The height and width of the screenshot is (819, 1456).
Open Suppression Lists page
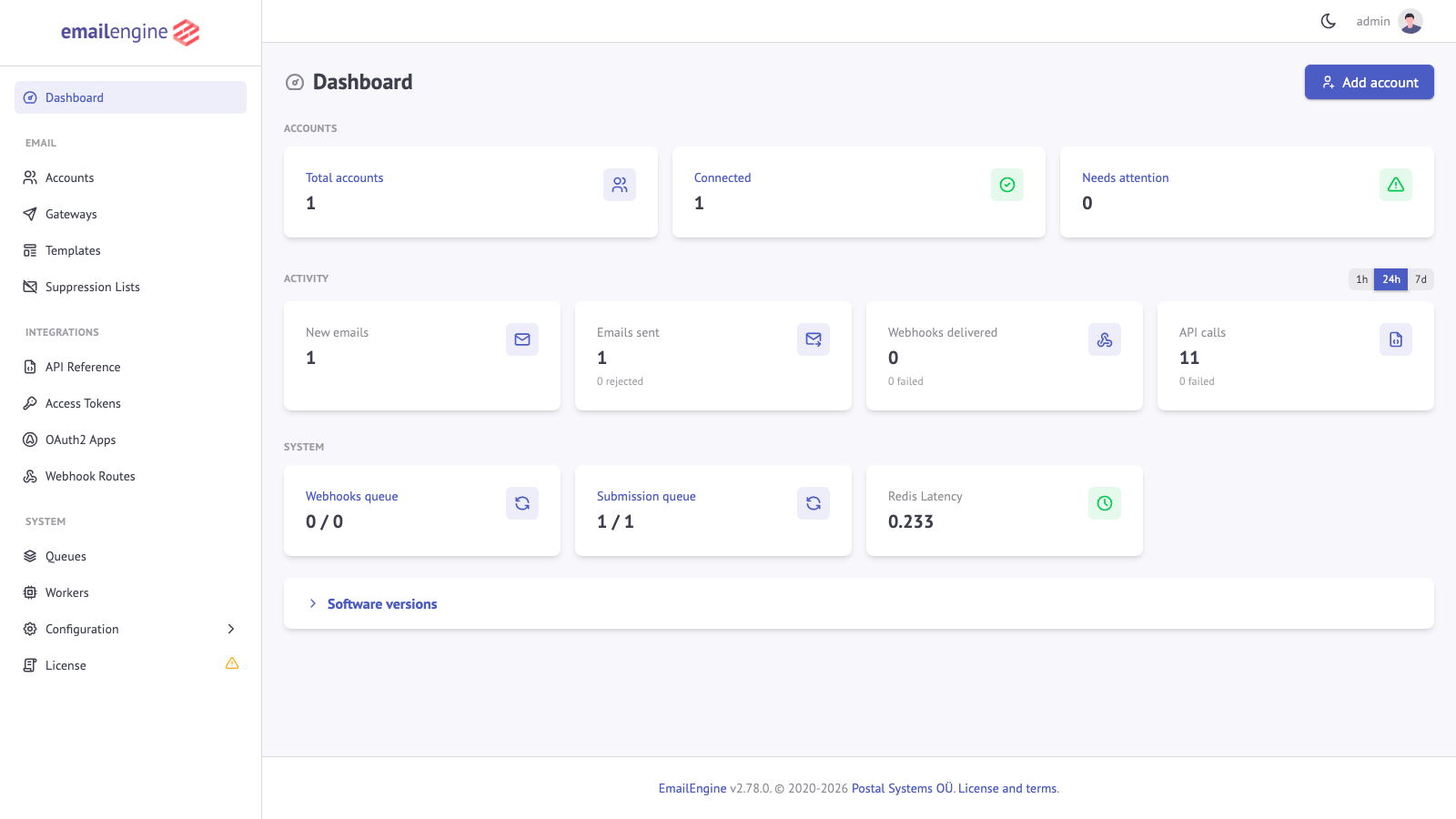[x=130, y=287]
